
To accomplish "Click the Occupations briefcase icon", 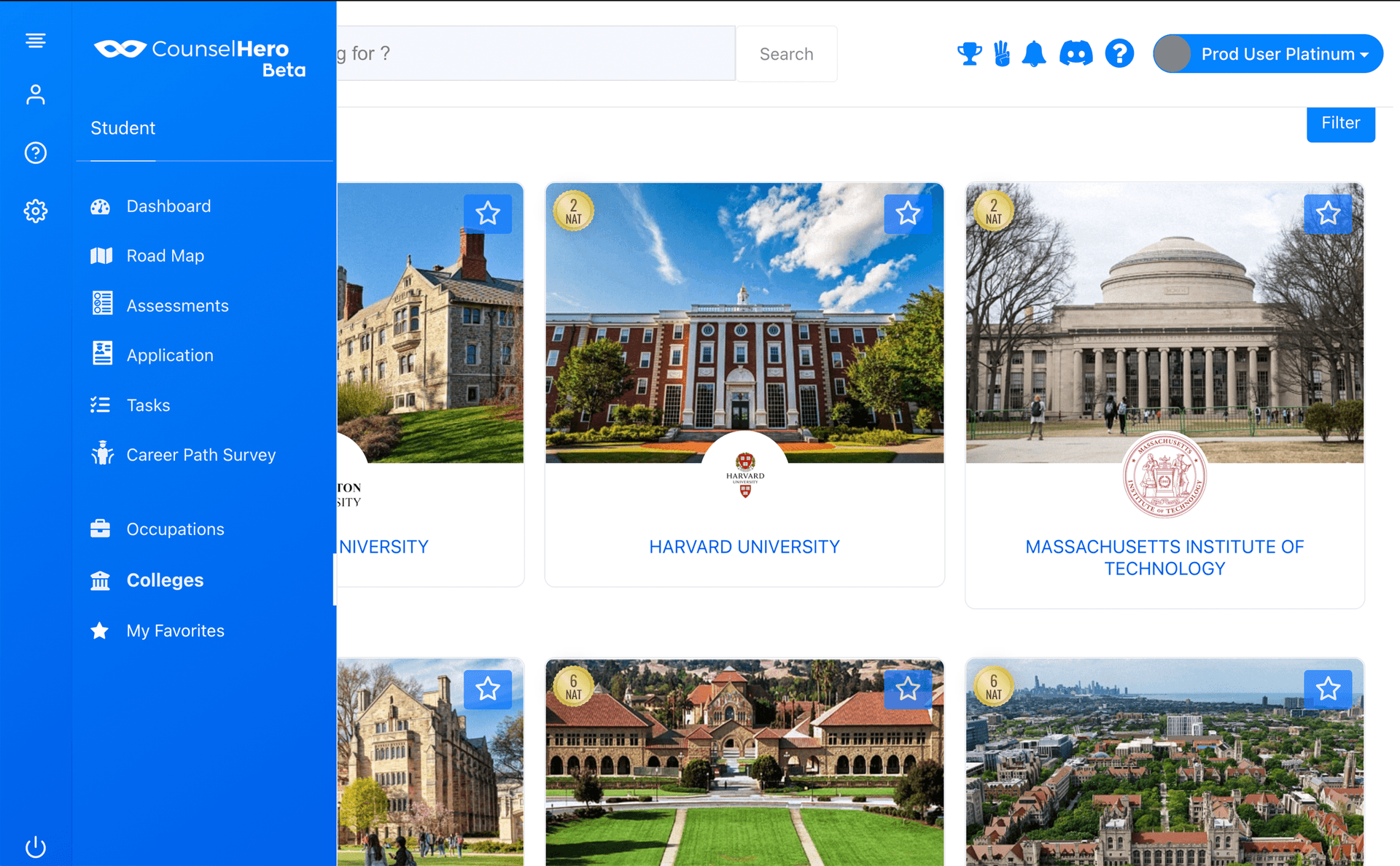I will point(101,528).
